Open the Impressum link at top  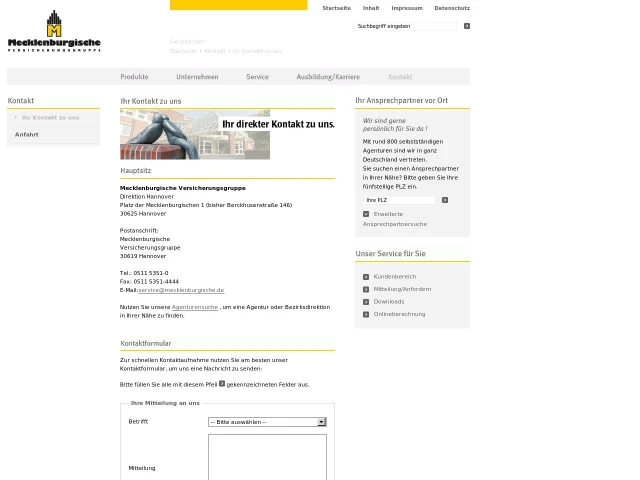pyautogui.click(x=407, y=8)
